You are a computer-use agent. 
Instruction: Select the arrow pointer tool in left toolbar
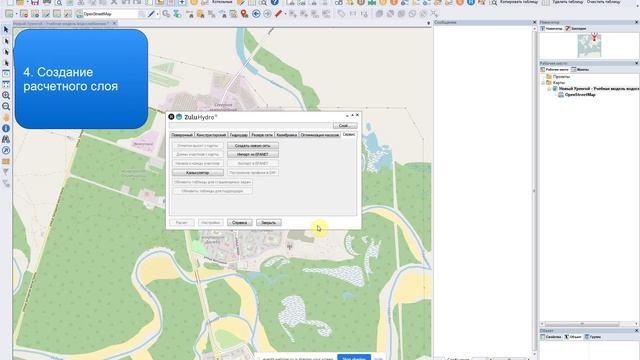[6, 29]
